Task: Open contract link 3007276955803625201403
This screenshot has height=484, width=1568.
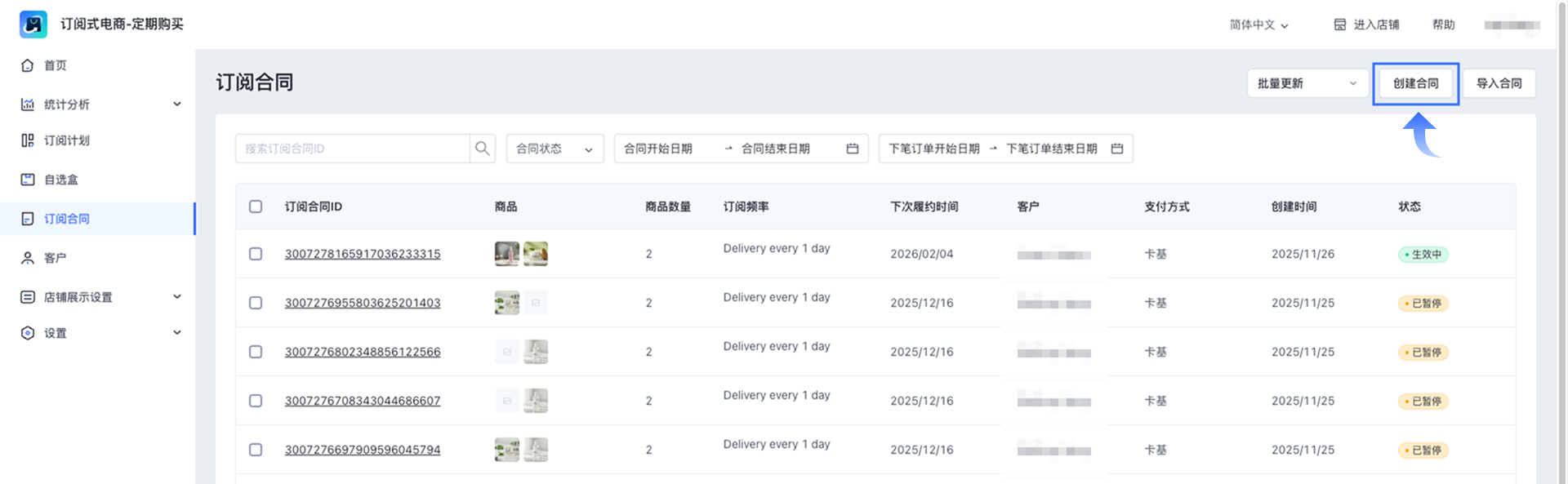Action: [363, 303]
